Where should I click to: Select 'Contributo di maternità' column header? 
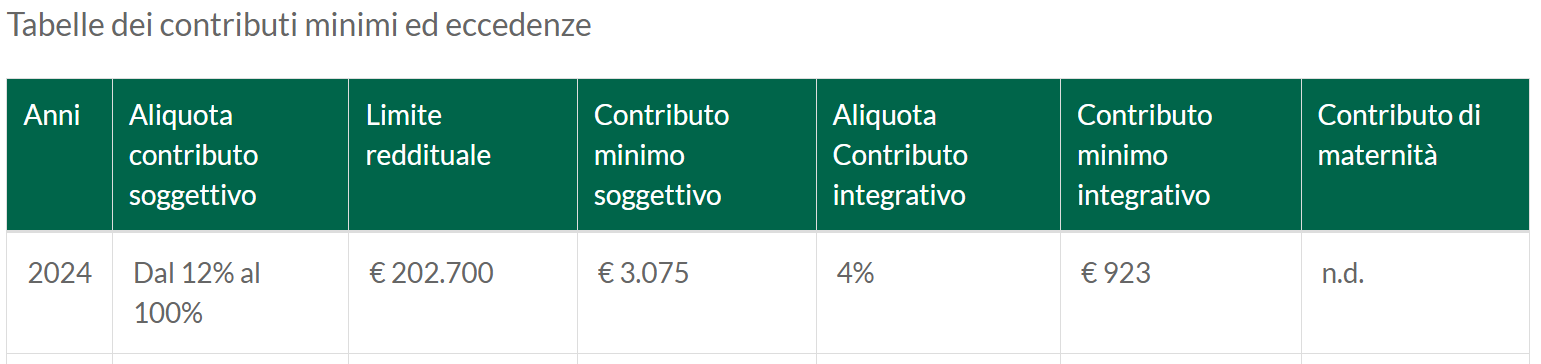click(x=1416, y=155)
